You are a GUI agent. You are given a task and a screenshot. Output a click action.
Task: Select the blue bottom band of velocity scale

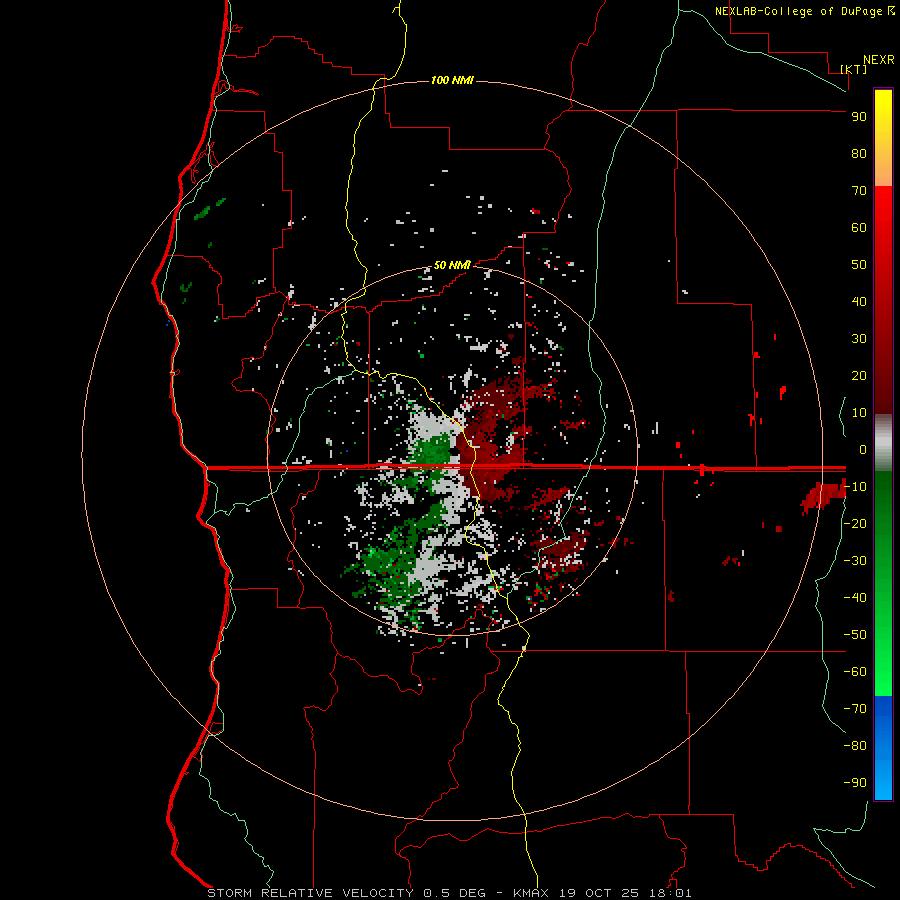(883, 748)
